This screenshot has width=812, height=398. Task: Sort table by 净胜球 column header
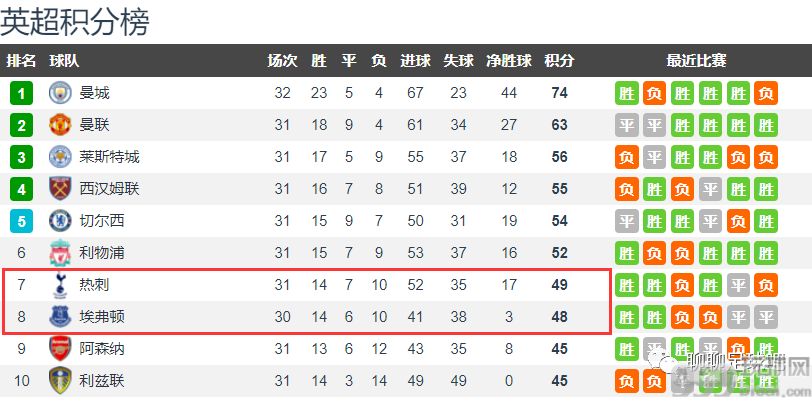click(509, 61)
